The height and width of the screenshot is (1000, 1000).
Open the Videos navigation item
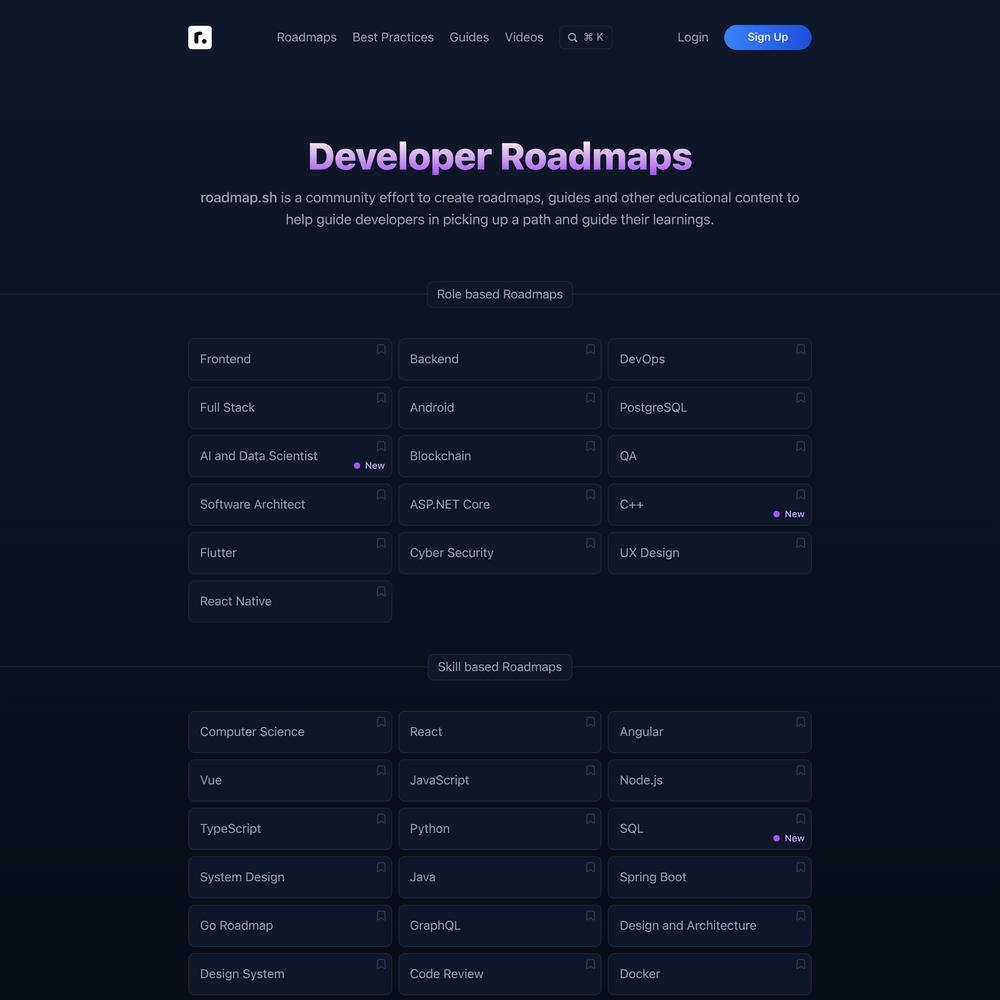[x=524, y=37]
